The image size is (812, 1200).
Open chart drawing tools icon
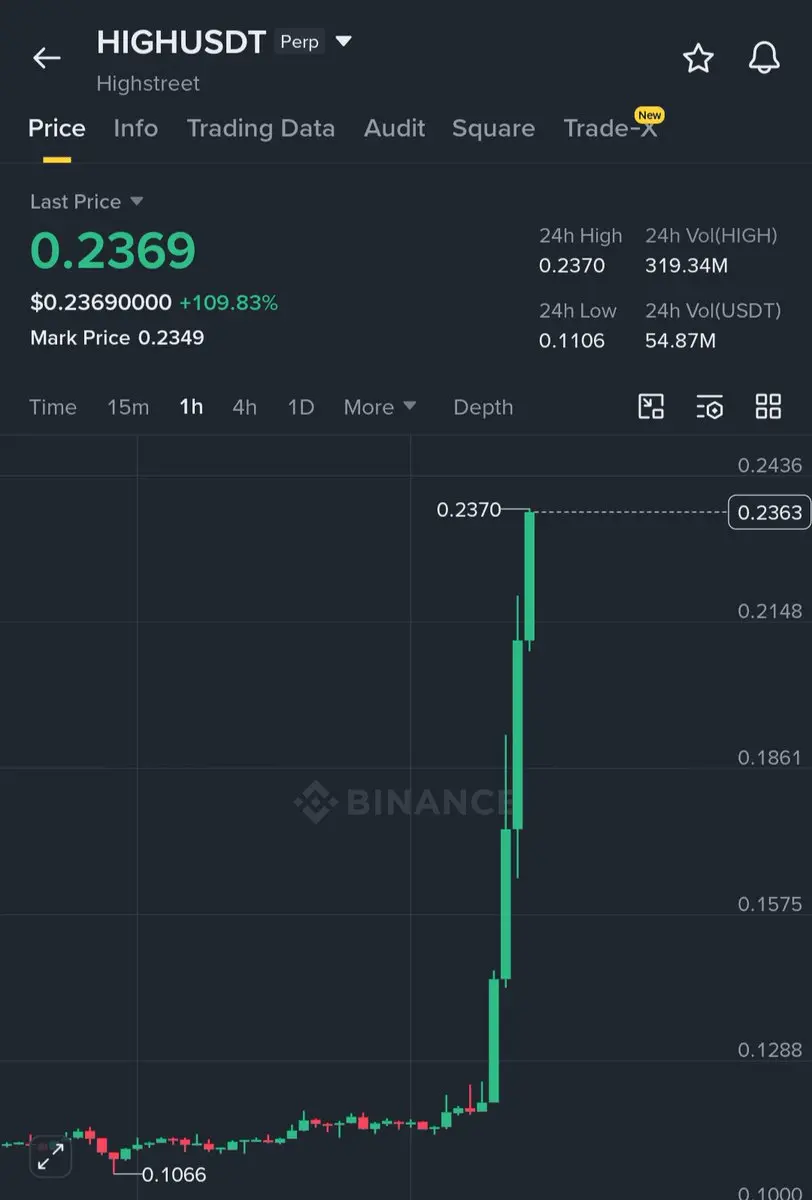(651, 406)
